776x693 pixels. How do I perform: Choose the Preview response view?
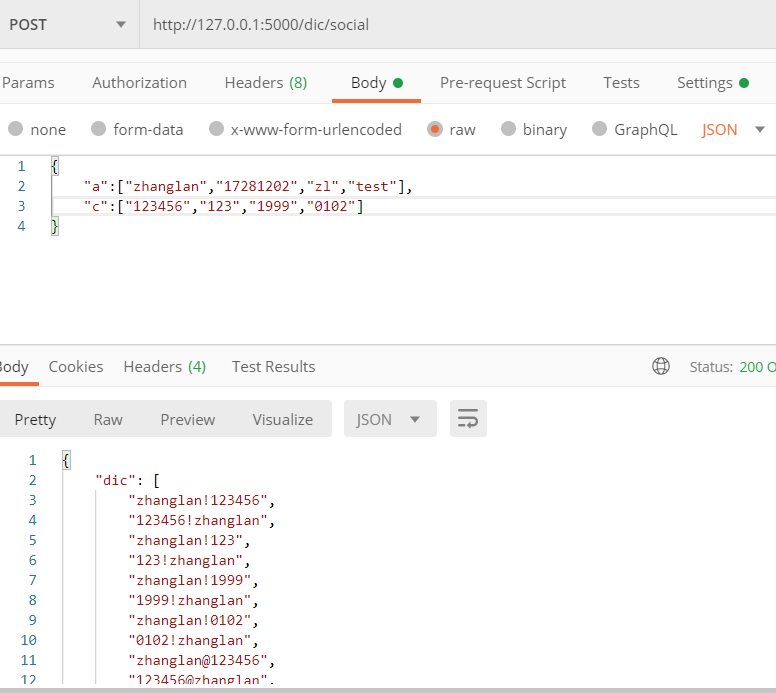pyautogui.click(x=188, y=420)
